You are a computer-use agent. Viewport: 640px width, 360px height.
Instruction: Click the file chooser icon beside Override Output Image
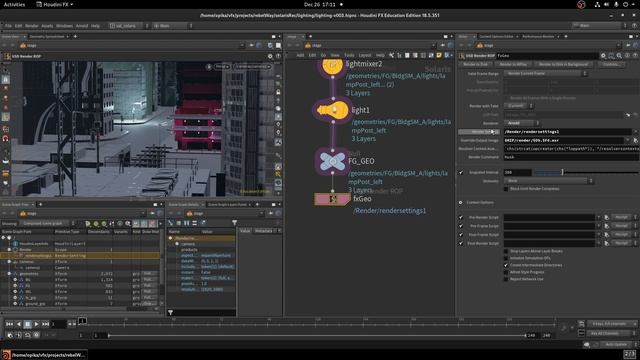[635, 140]
